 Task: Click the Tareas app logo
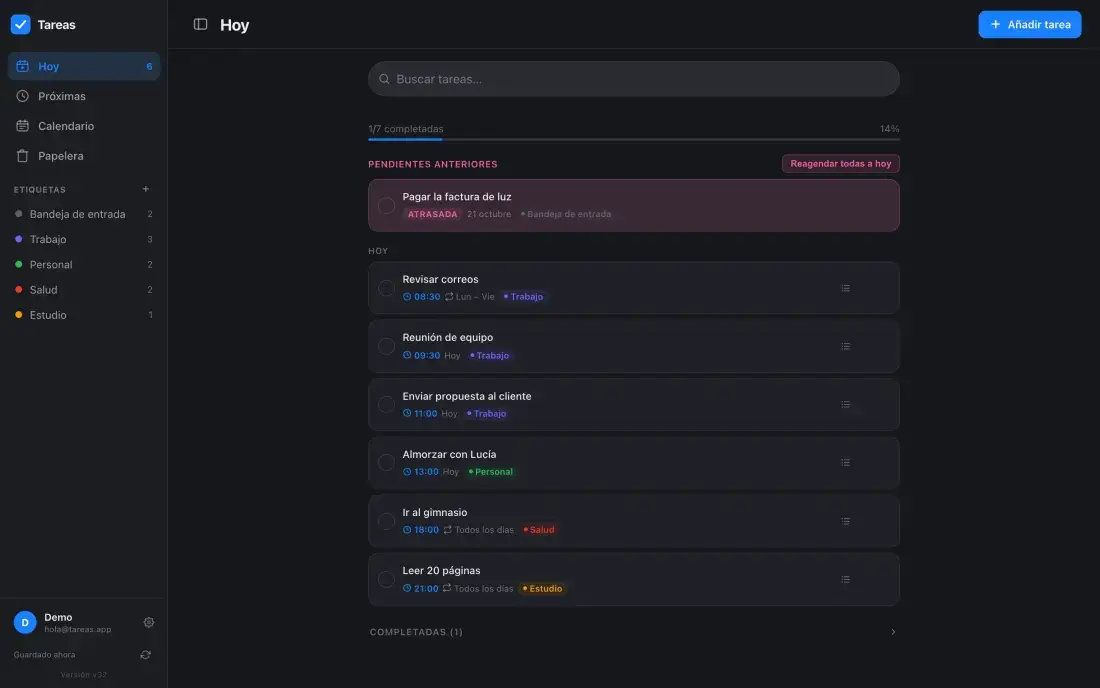point(20,25)
